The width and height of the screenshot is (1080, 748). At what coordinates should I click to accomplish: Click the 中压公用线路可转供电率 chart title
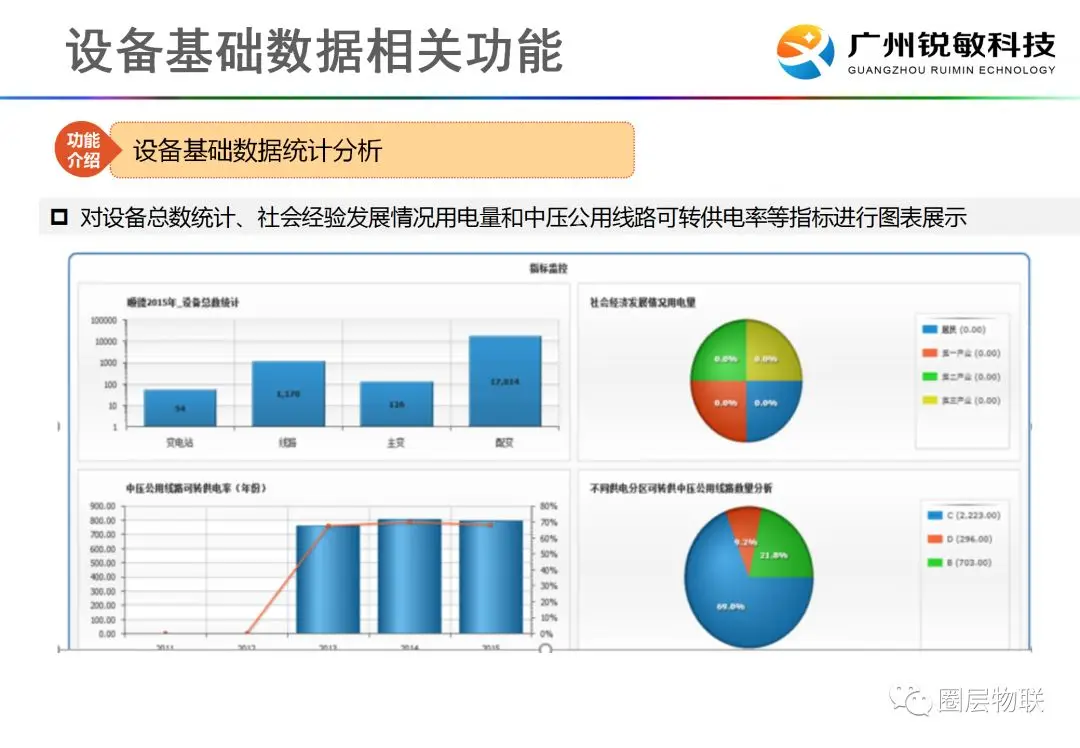(x=196, y=488)
